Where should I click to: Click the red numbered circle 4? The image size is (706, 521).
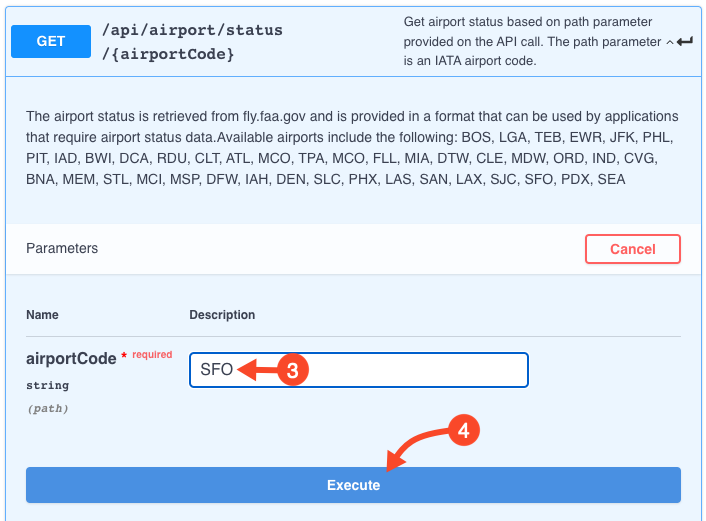[x=464, y=430]
